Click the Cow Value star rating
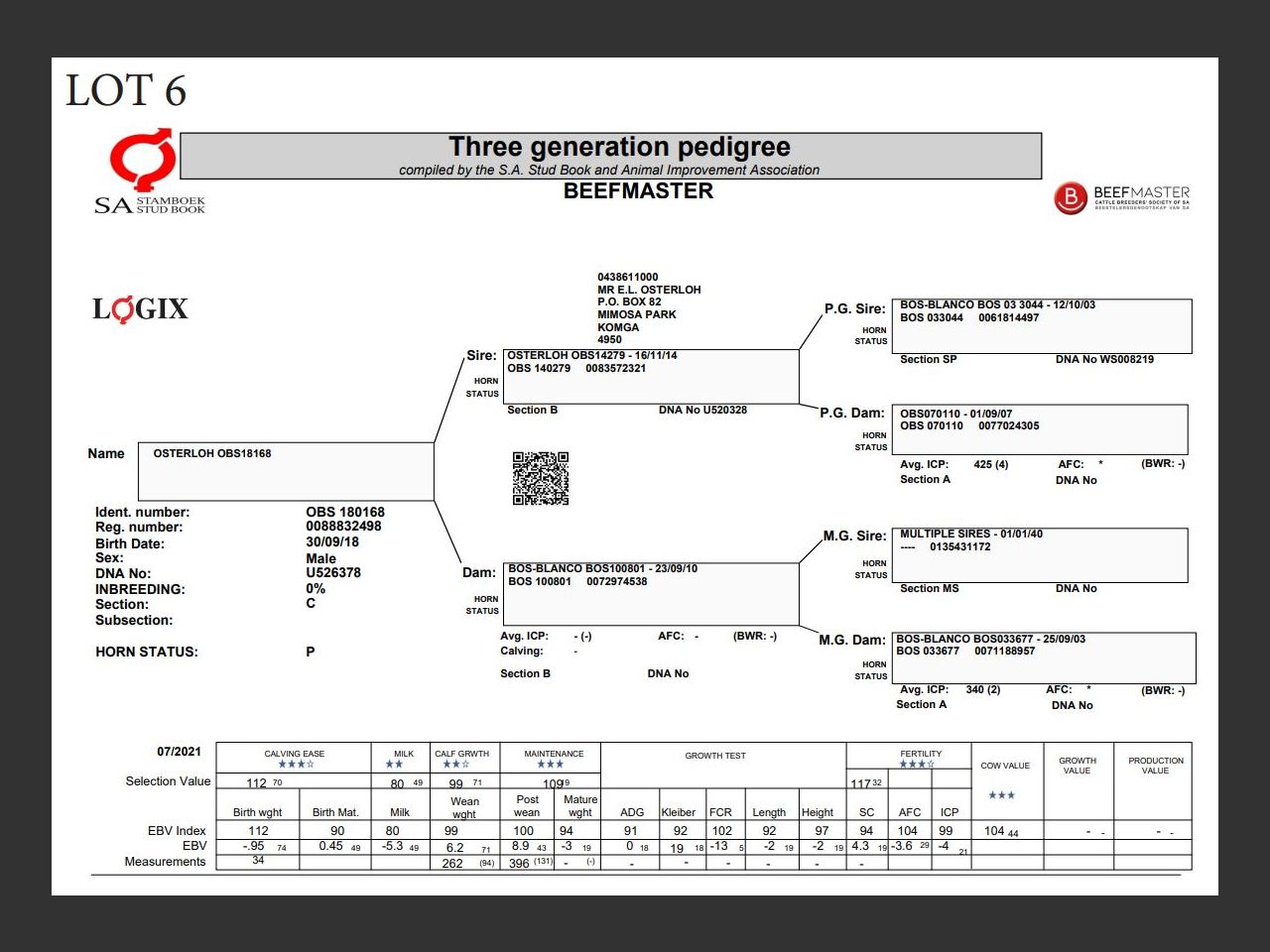This screenshot has height=952, width=1270. coord(1001,795)
